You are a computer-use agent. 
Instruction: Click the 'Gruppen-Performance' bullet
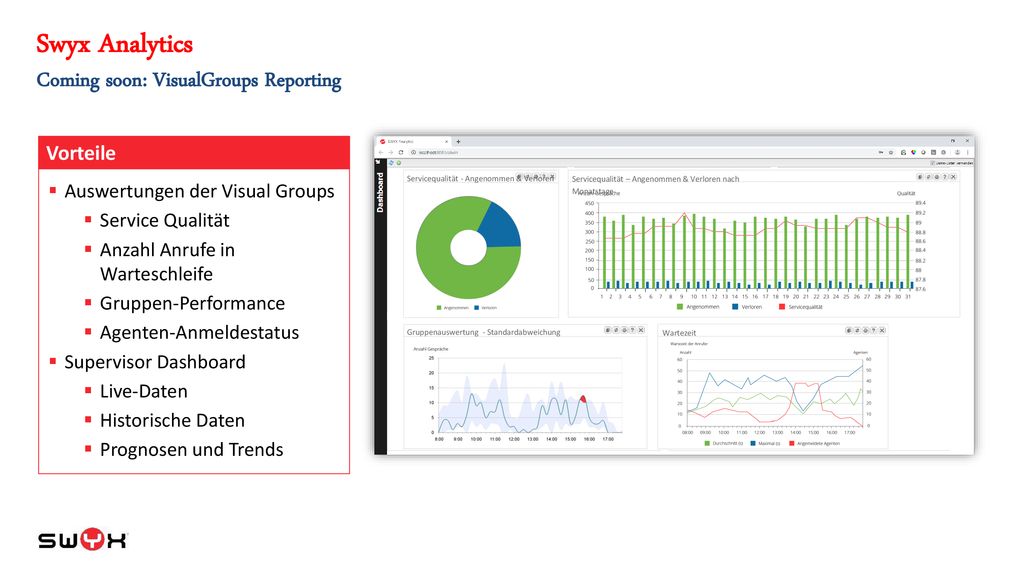tap(192, 303)
